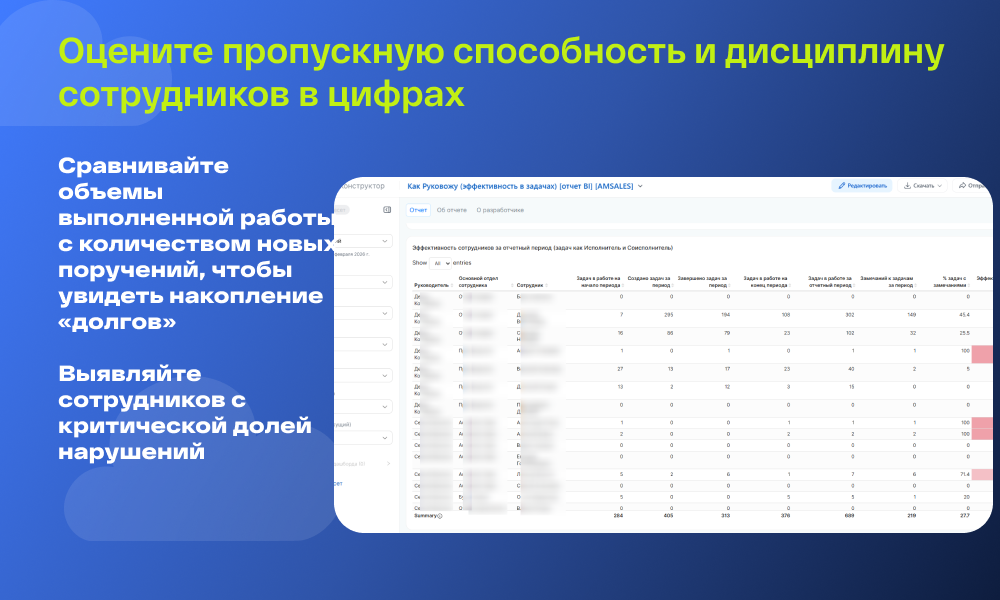The image size is (1000, 600).
Task: Switch to the О разработчике tab
Action: click(x=500, y=210)
